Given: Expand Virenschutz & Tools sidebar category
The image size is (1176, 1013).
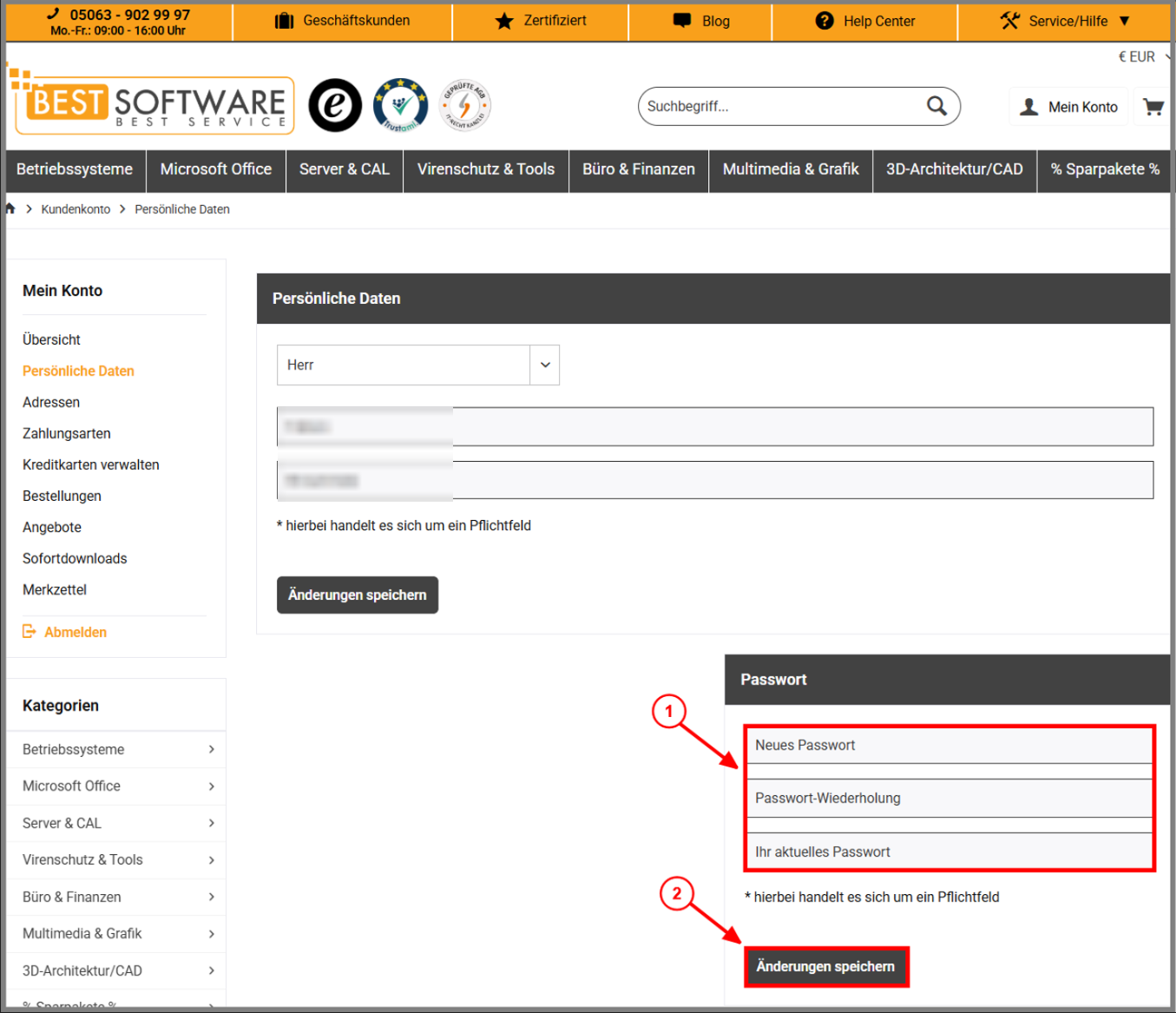Looking at the screenshot, I should 116,859.
